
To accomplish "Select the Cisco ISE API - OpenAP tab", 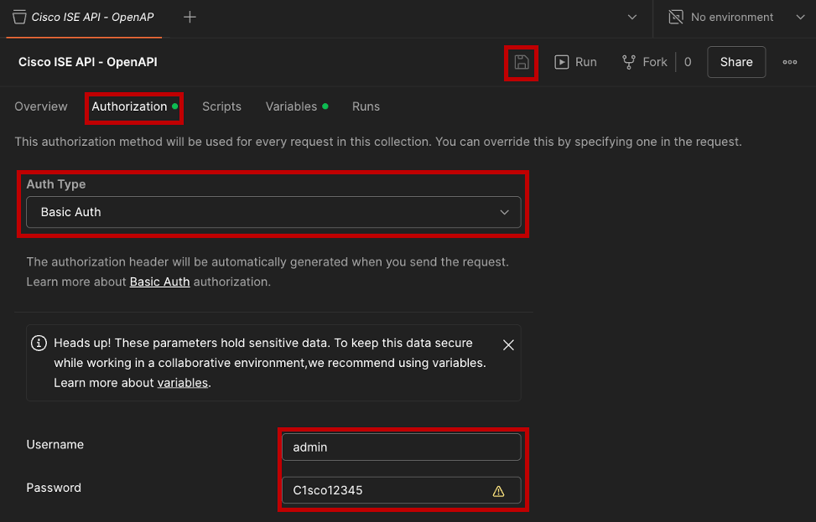I will [x=84, y=17].
